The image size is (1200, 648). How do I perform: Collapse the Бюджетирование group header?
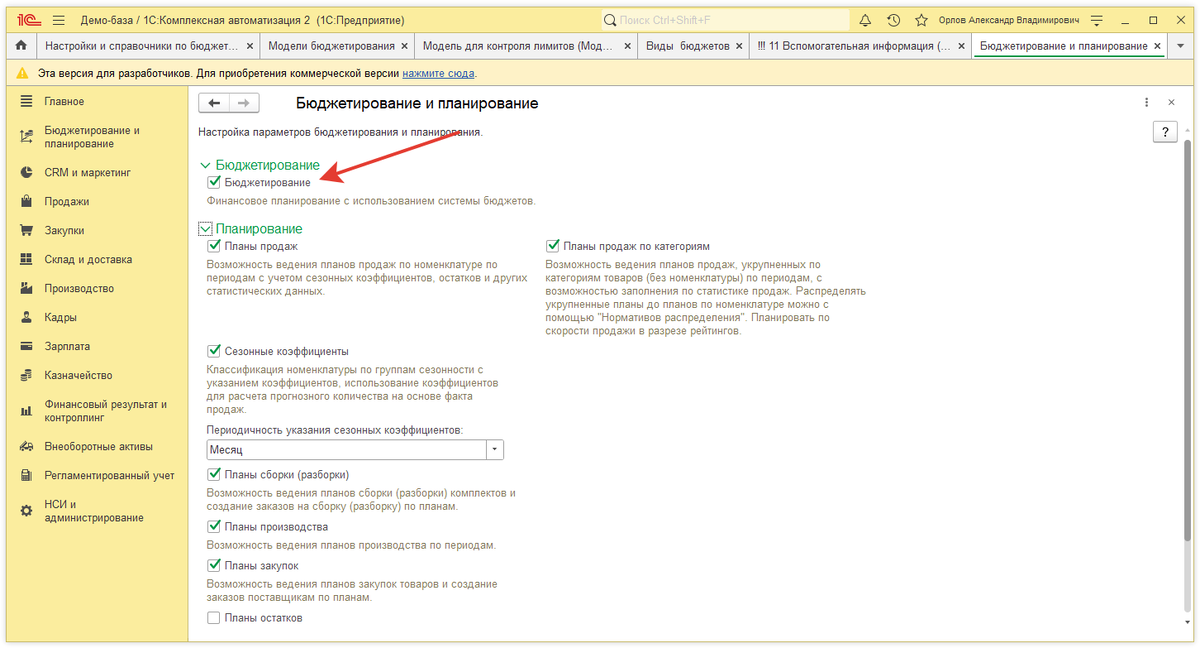click(x=260, y=165)
